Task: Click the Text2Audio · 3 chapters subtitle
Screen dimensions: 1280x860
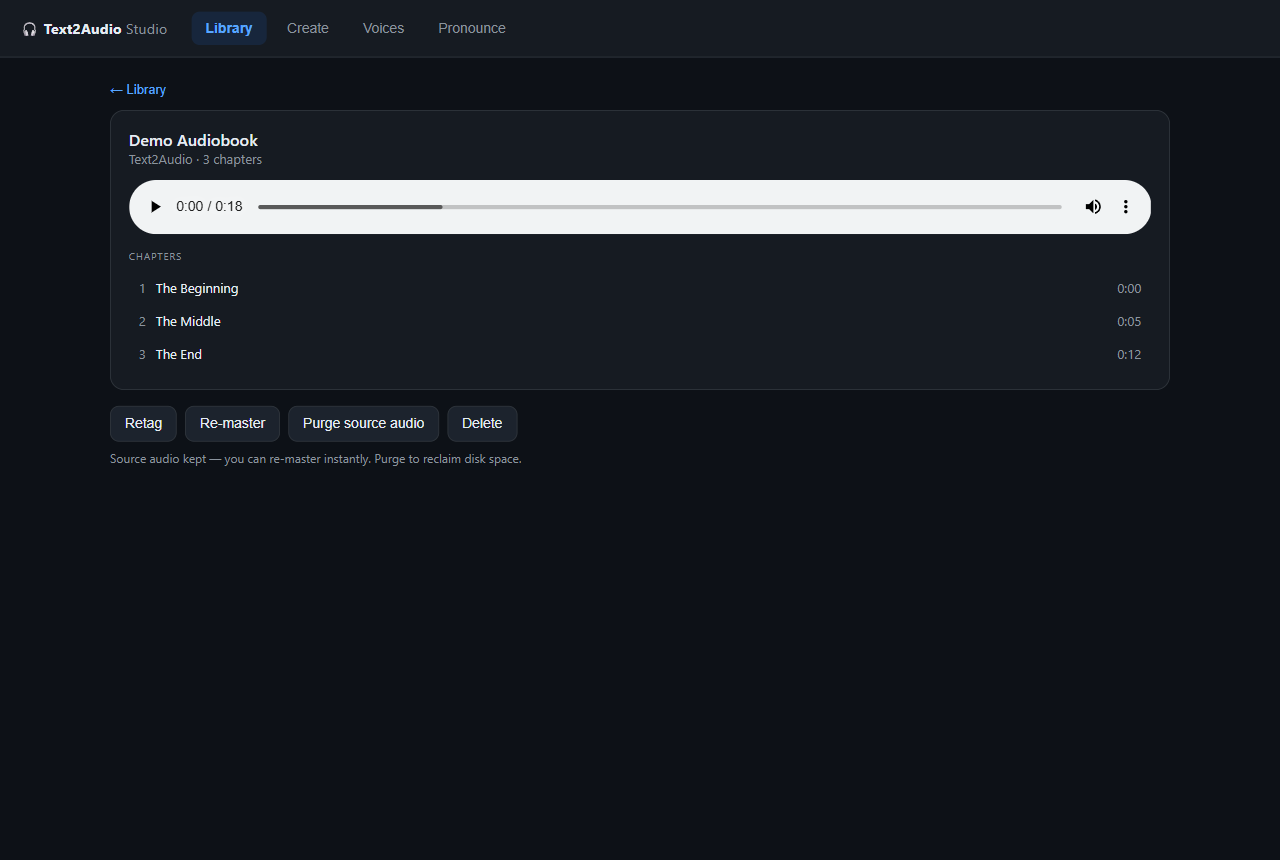Action: coord(195,160)
